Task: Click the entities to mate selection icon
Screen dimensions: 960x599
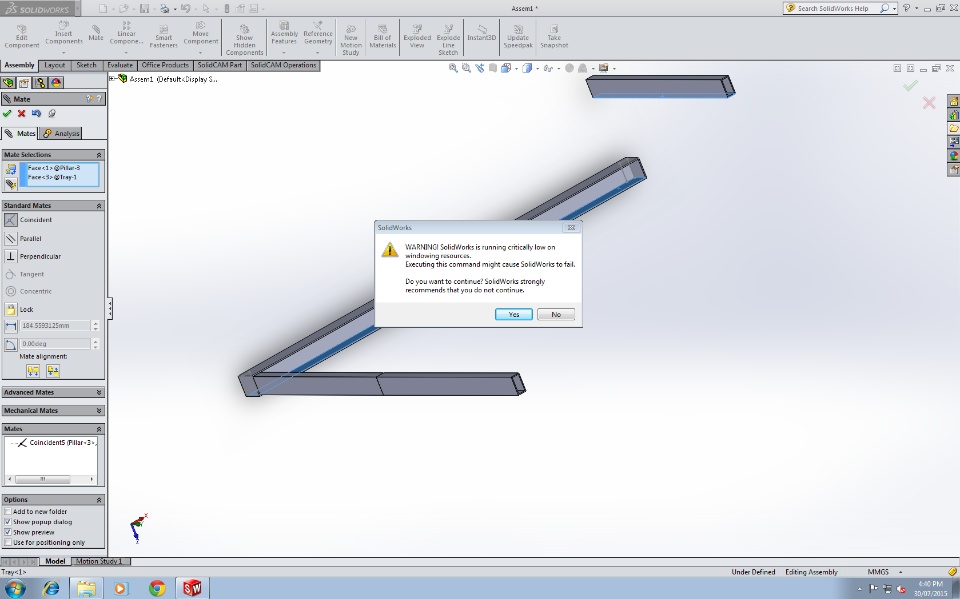Action: tap(10, 170)
